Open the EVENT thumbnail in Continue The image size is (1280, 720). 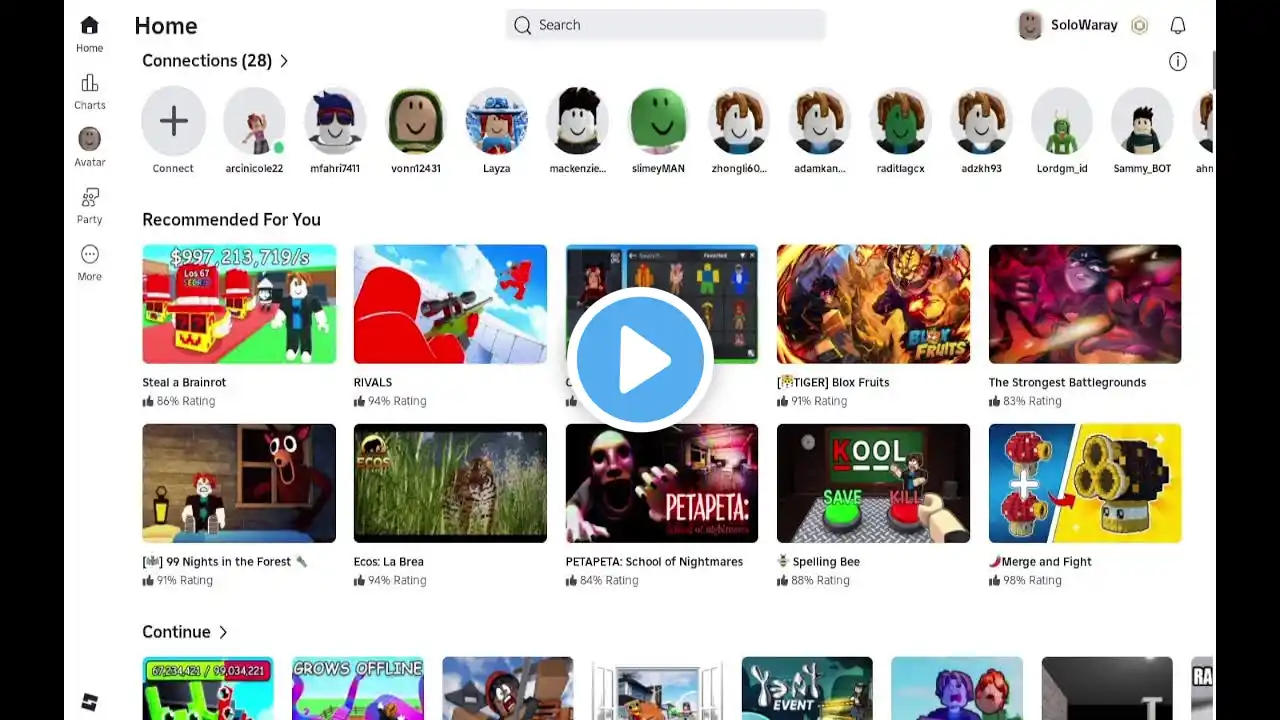point(807,688)
